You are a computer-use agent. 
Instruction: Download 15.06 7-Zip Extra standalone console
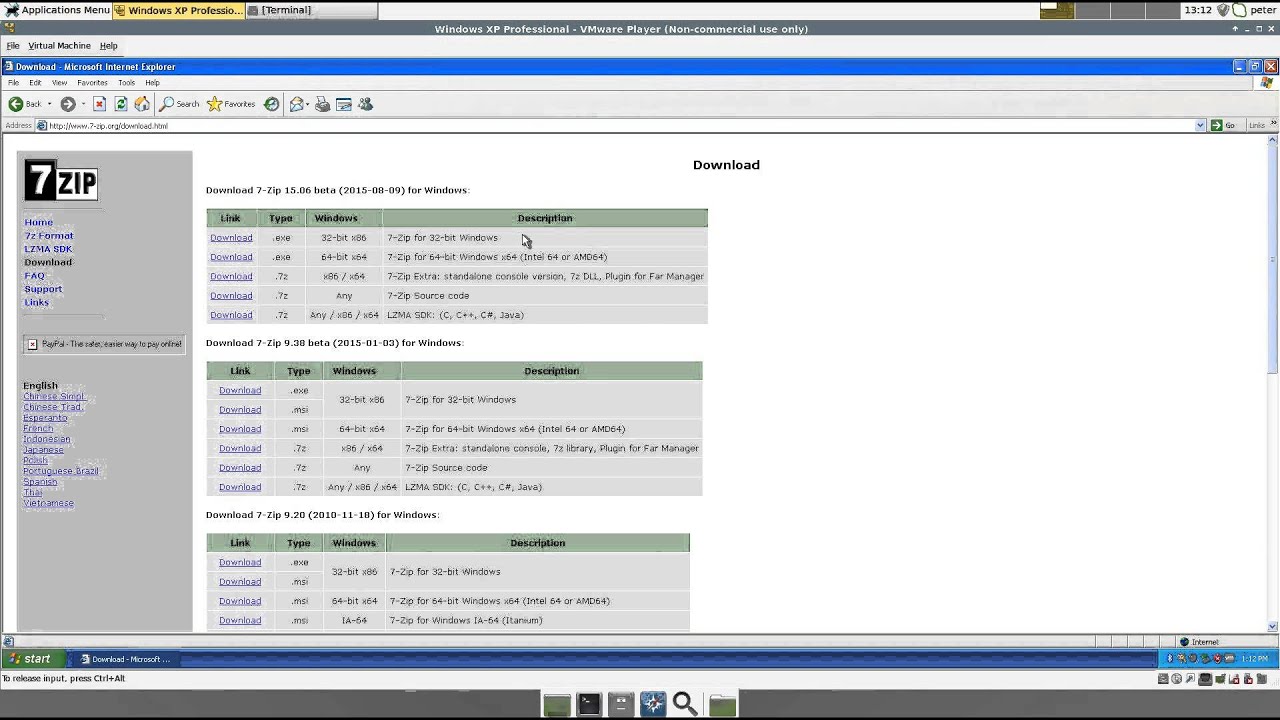(x=231, y=276)
